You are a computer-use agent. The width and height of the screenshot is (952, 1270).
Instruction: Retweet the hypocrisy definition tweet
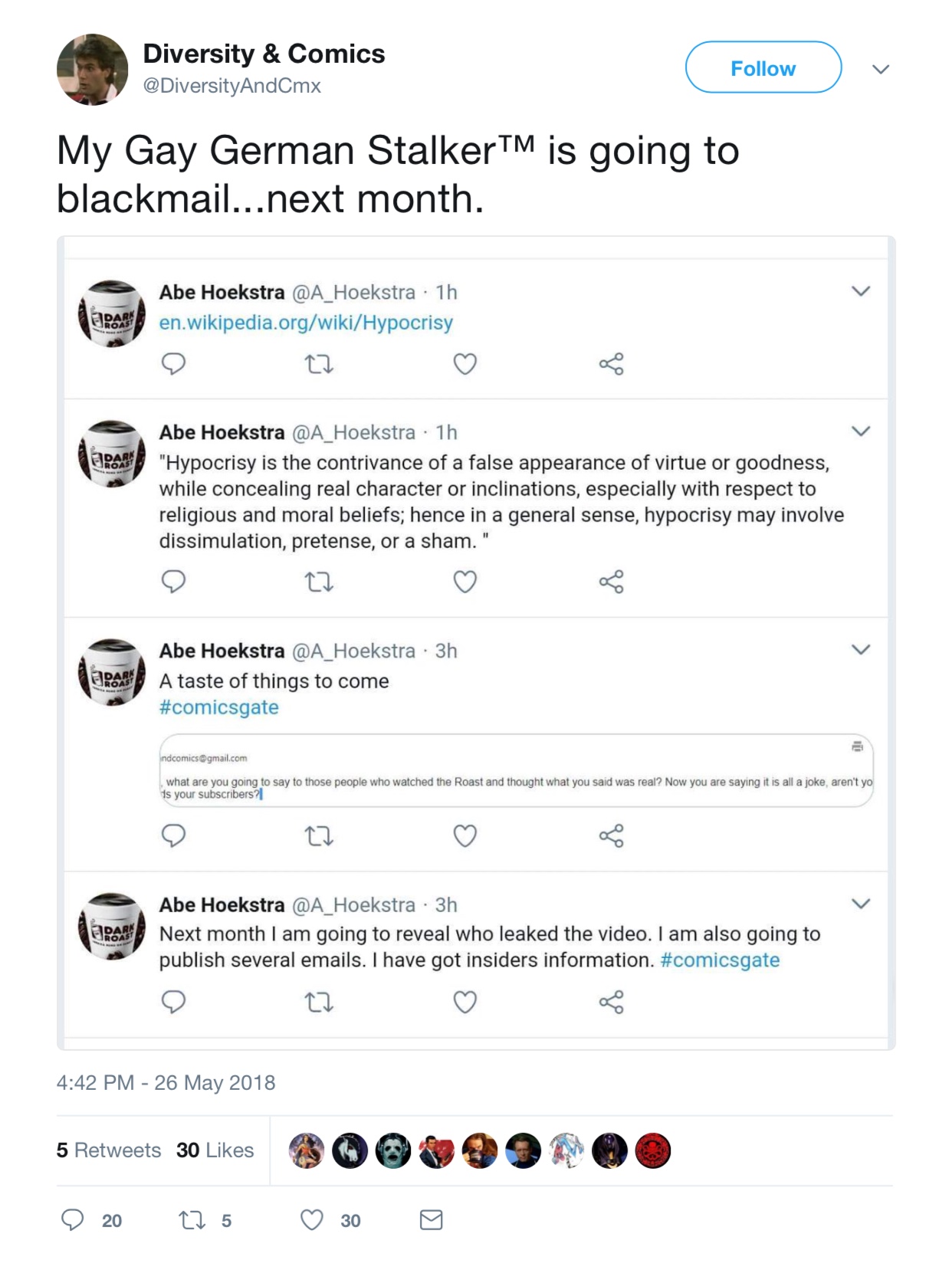click(319, 582)
